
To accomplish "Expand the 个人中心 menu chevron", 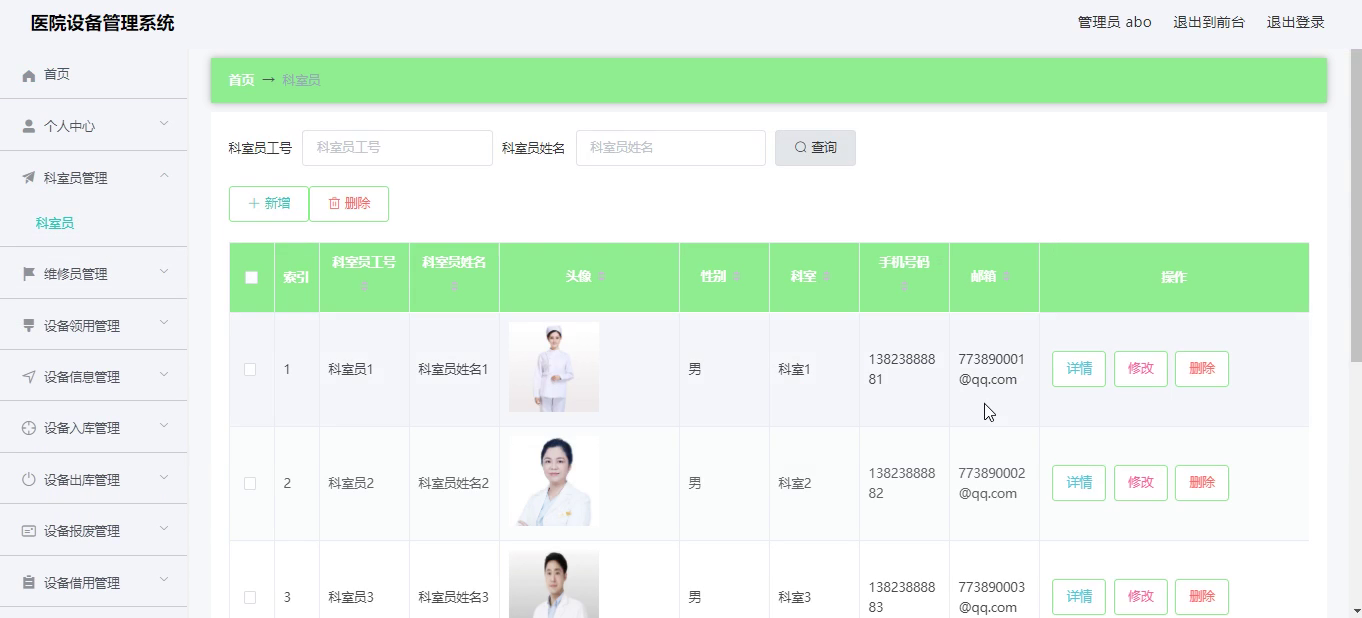I will click(164, 124).
